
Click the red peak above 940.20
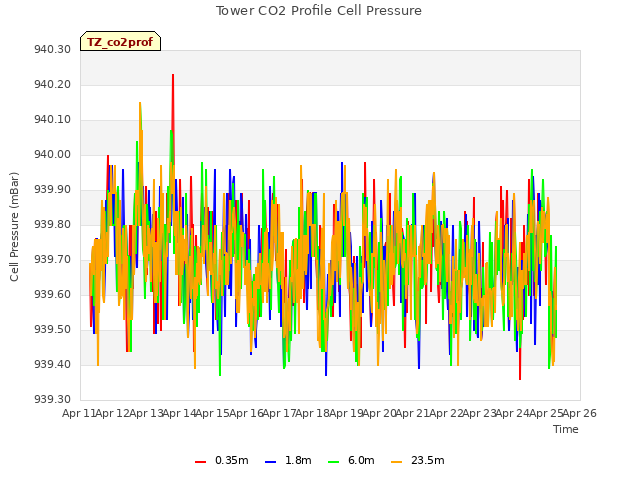(173, 76)
